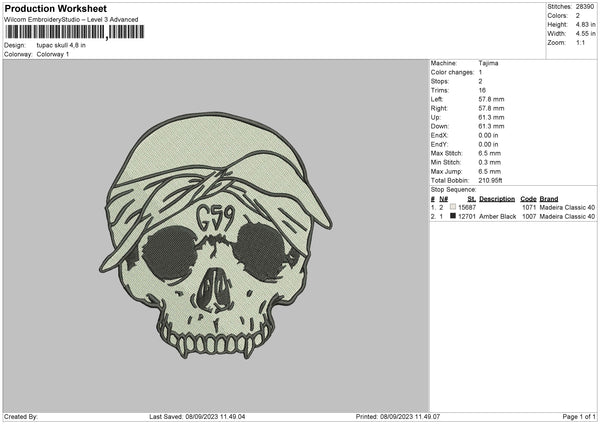Click the Colors value 2
Screen dimensions: 600x424
[577, 16]
